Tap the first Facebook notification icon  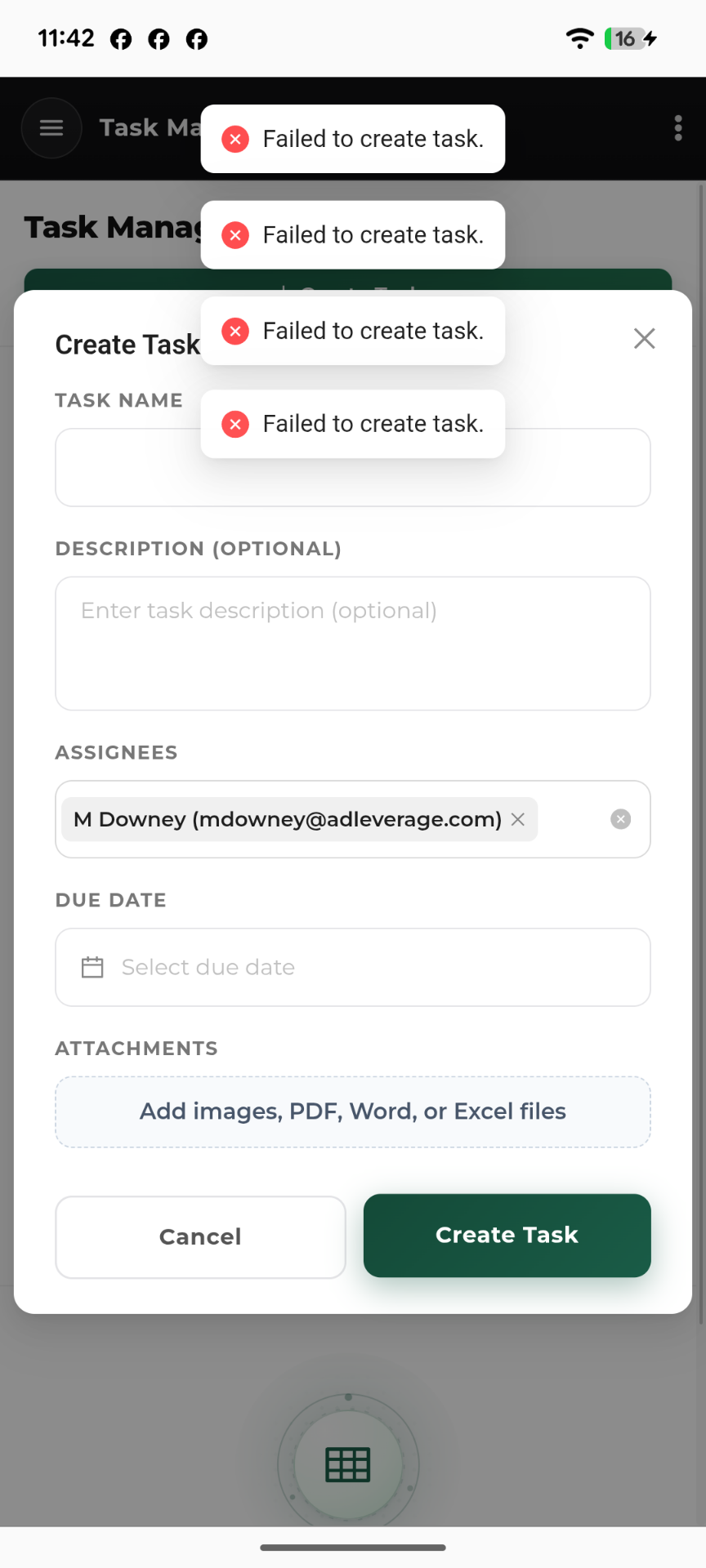121,39
